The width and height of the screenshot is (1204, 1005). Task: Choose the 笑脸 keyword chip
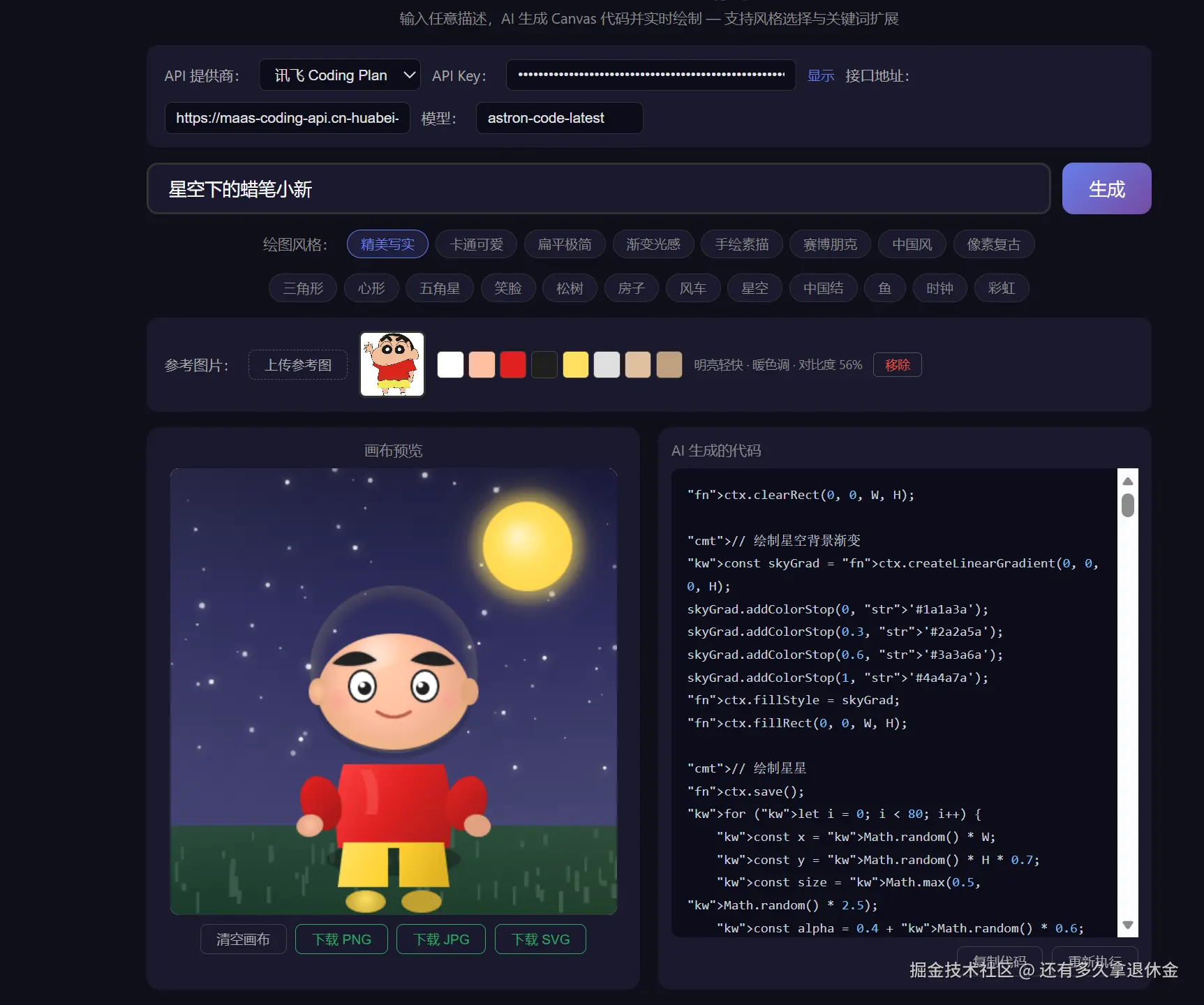pos(508,288)
